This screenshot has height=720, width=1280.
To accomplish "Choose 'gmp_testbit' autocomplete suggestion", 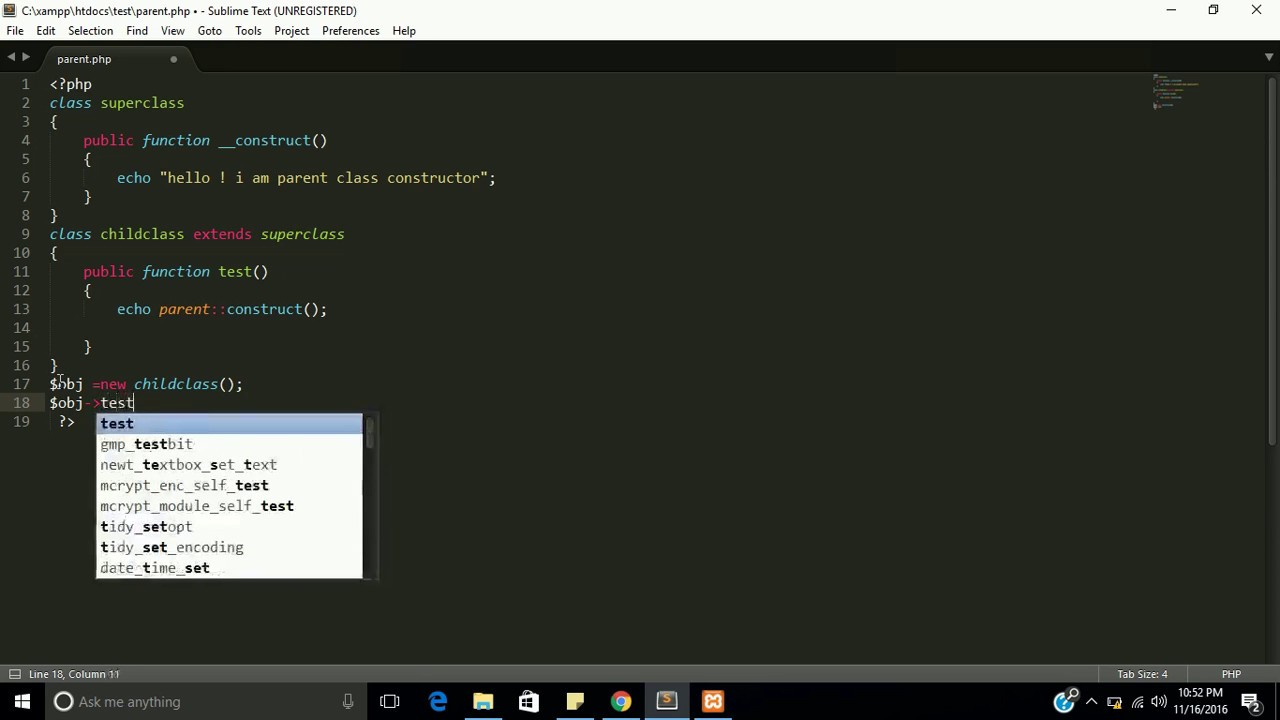I will pos(229,444).
